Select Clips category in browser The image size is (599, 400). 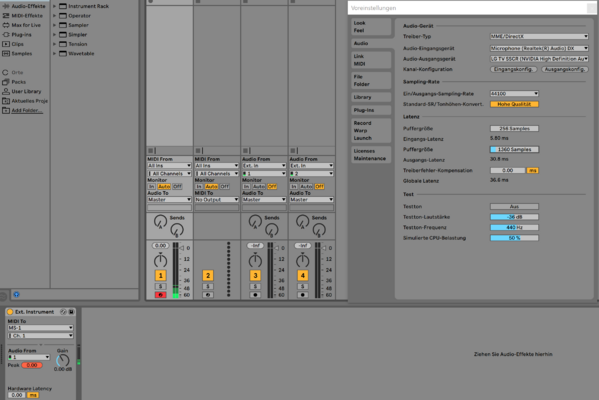(13, 44)
